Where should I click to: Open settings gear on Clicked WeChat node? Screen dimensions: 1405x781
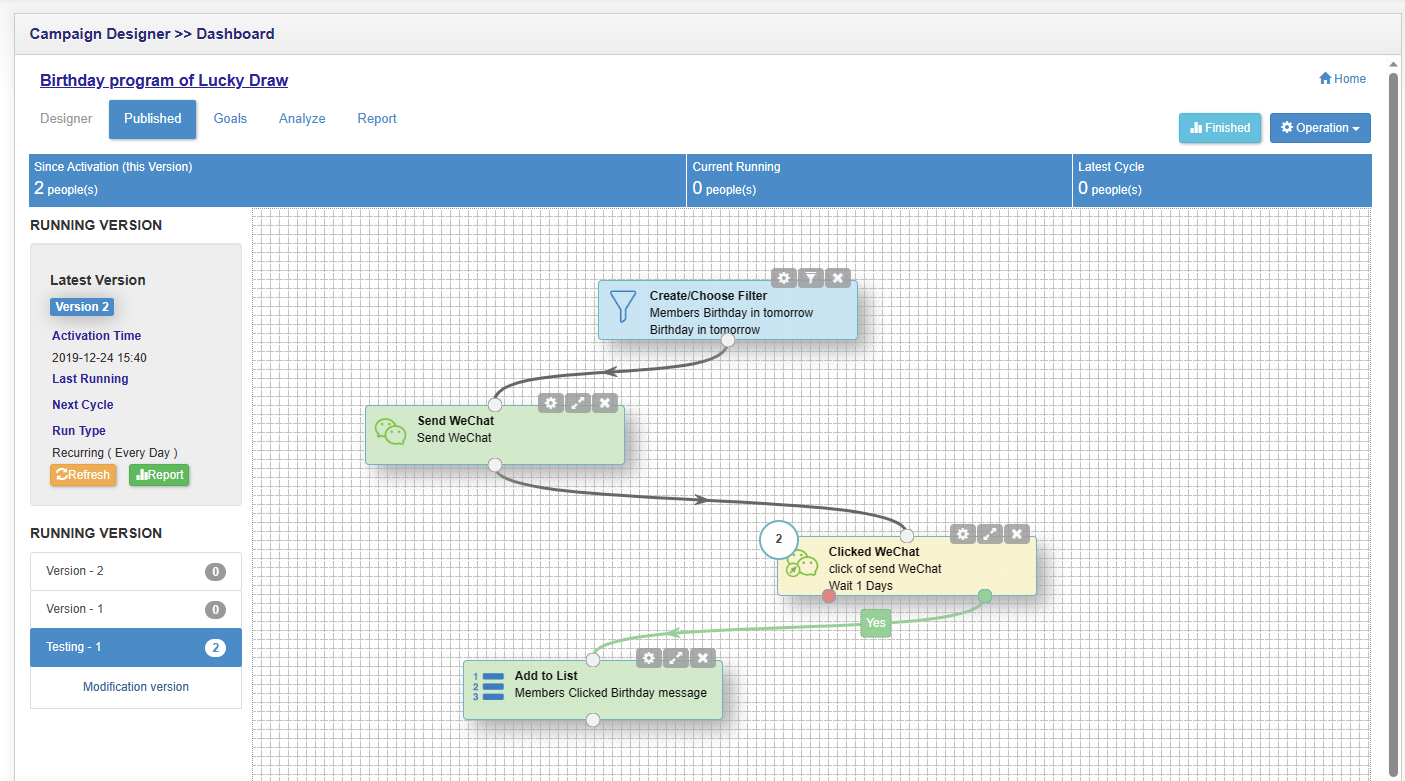coord(963,534)
